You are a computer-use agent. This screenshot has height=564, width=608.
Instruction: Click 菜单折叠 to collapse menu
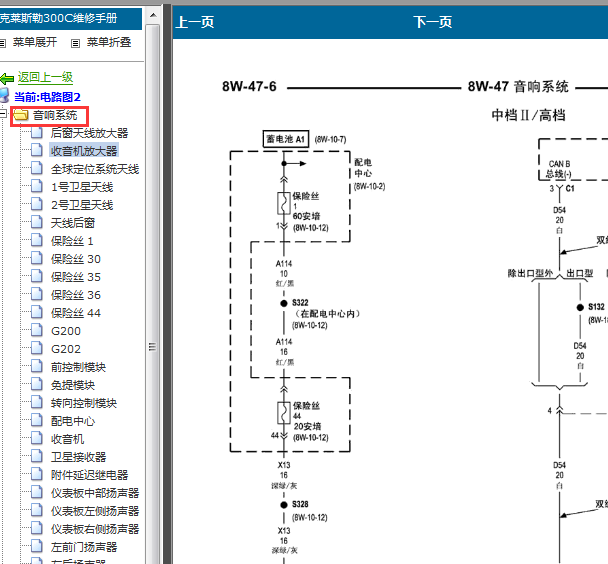click(x=109, y=42)
